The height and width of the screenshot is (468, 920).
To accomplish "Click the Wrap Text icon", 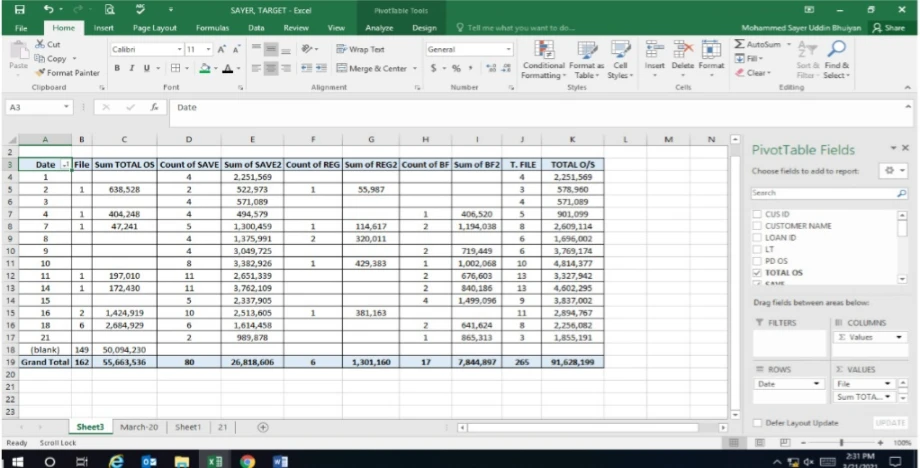I will 342,49.
